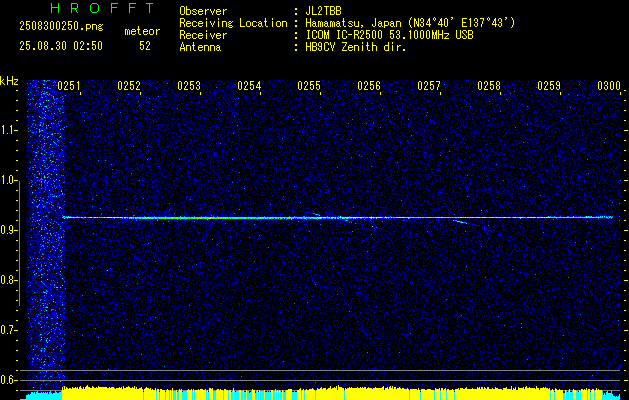Image resolution: width=629 pixels, height=400 pixels.
Task: Click the 1.1 kHz axis label
Action: click(8, 130)
